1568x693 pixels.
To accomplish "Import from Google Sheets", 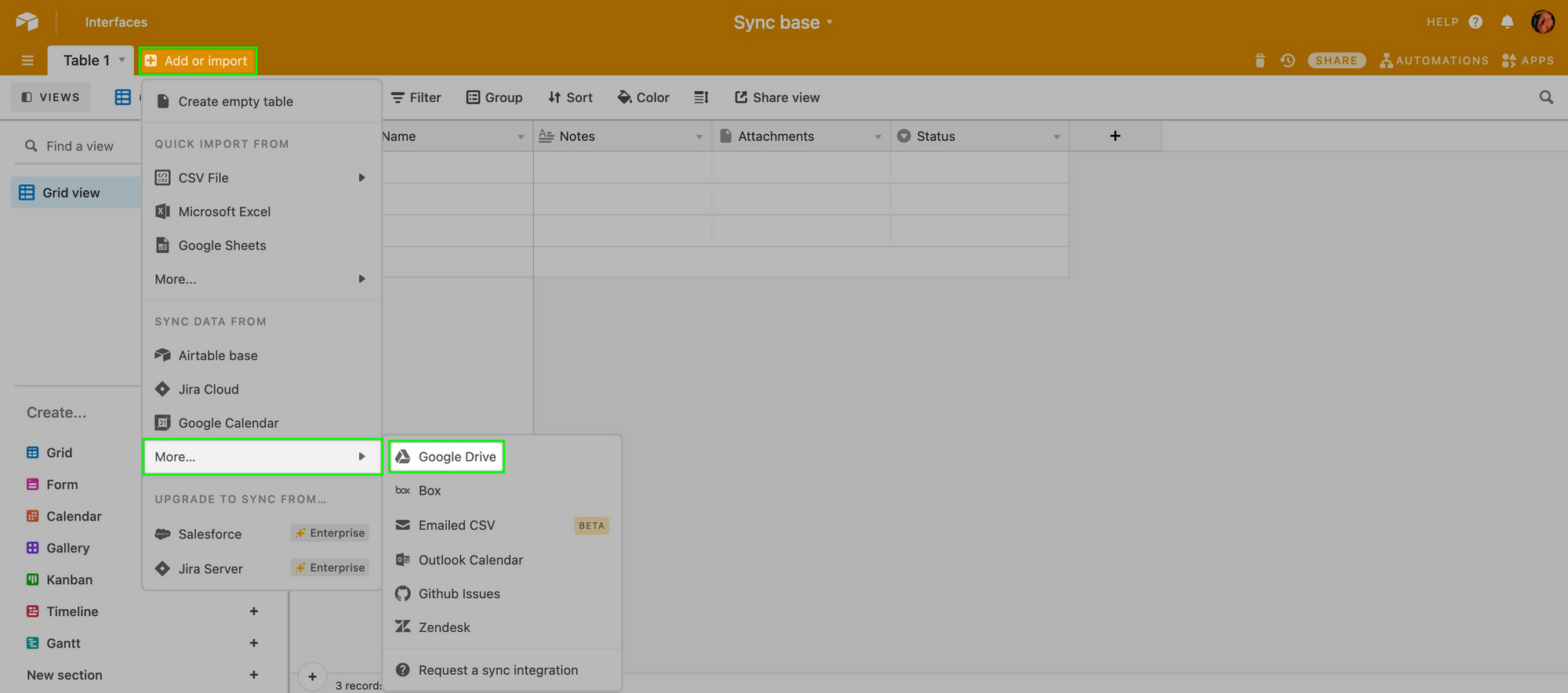I will click(262, 245).
